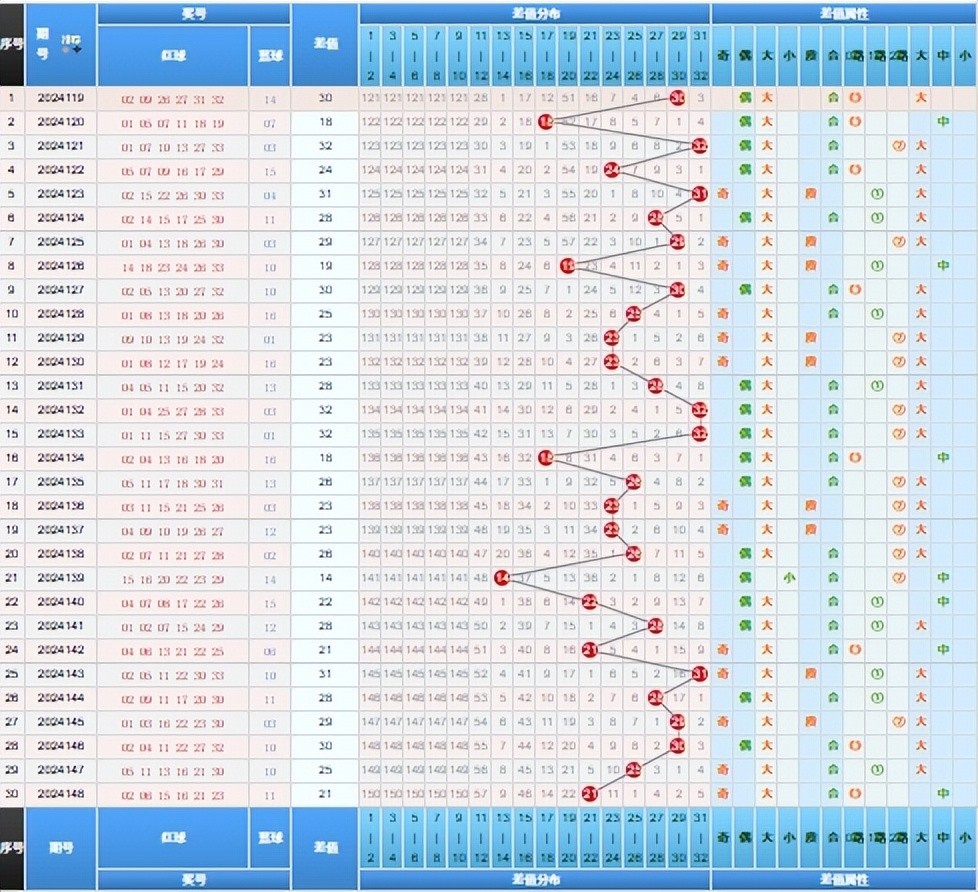Click the top 蓝球 column header
The image size is (978, 892).
(269, 56)
